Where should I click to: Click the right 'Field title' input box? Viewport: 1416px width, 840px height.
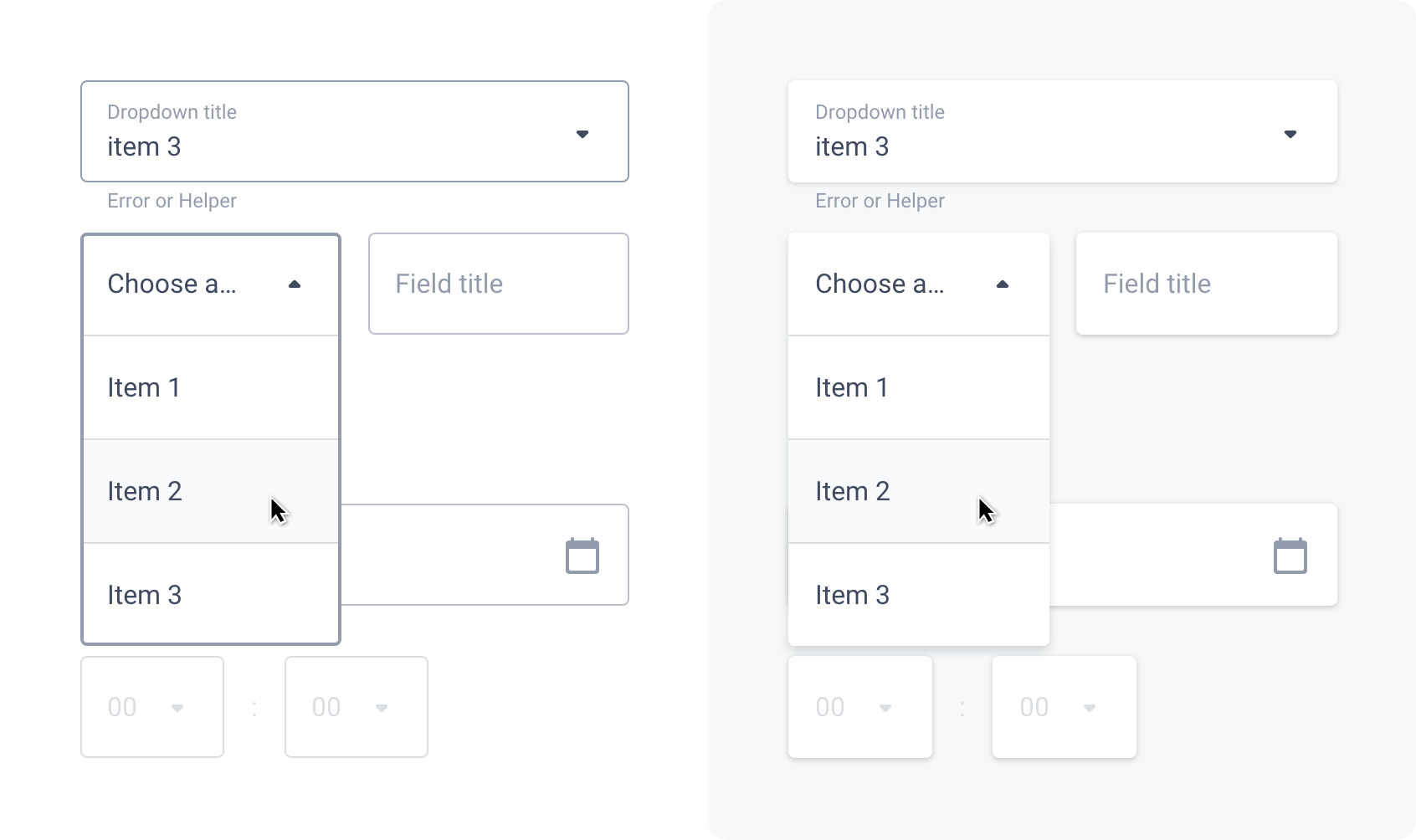[1206, 284]
